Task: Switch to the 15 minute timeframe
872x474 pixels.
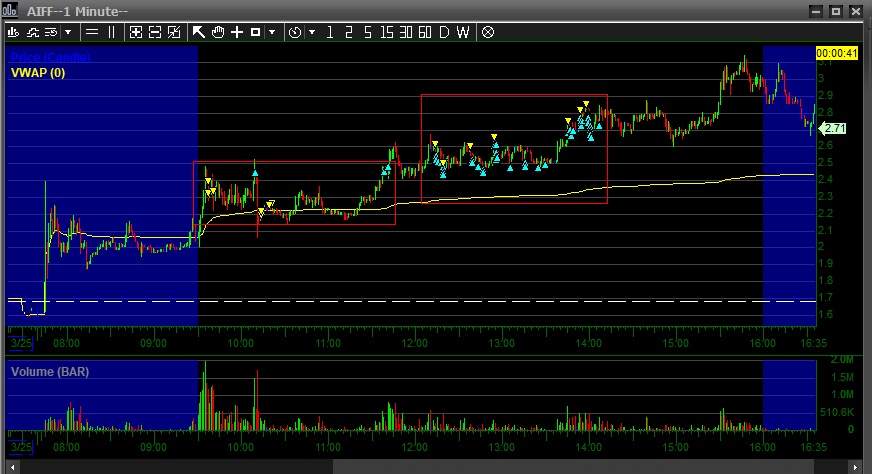Action: tap(387, 32)
